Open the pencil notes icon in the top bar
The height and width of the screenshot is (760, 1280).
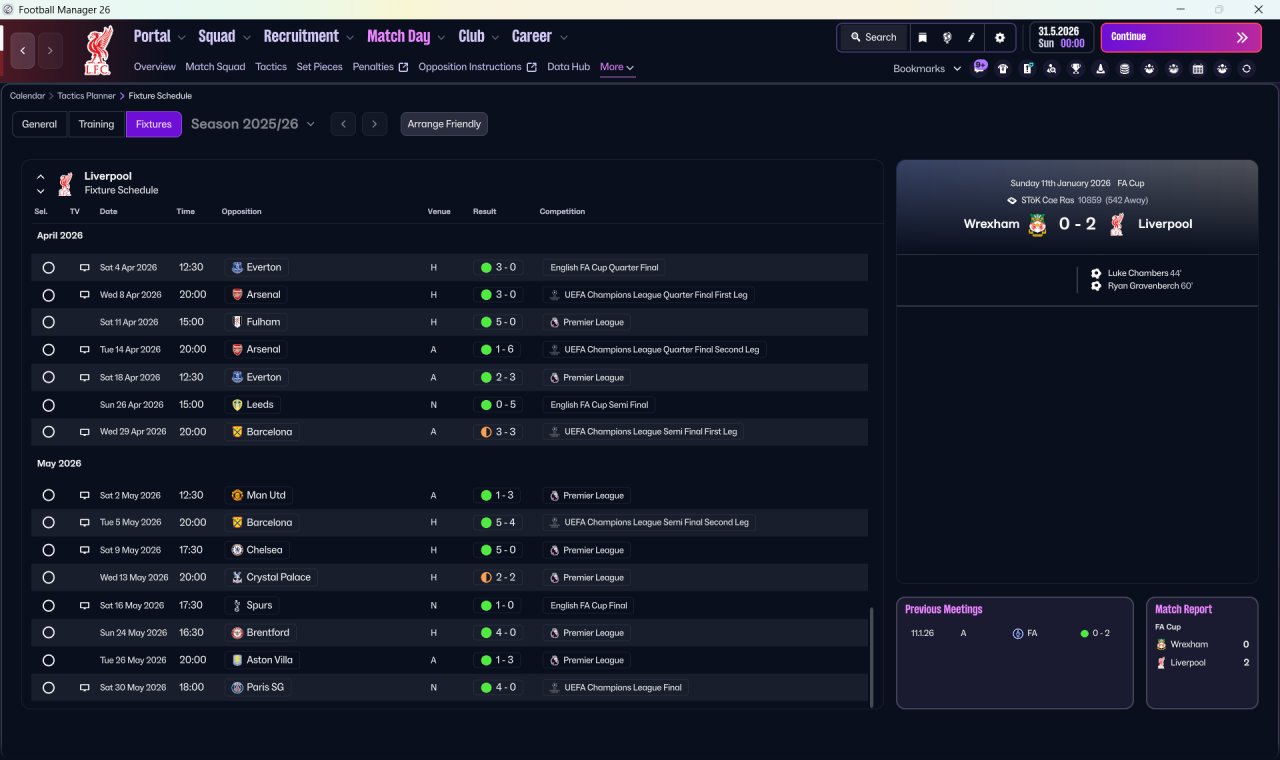click(x=971, y=37)
